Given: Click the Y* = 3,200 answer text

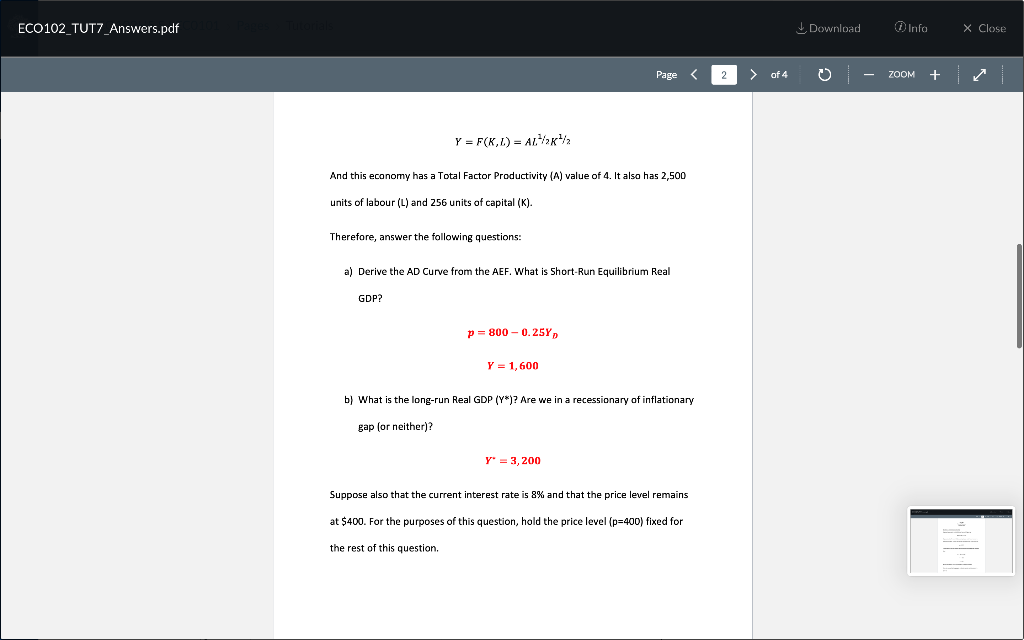Looking at the screenshot, I should click(x=512, y=460).
